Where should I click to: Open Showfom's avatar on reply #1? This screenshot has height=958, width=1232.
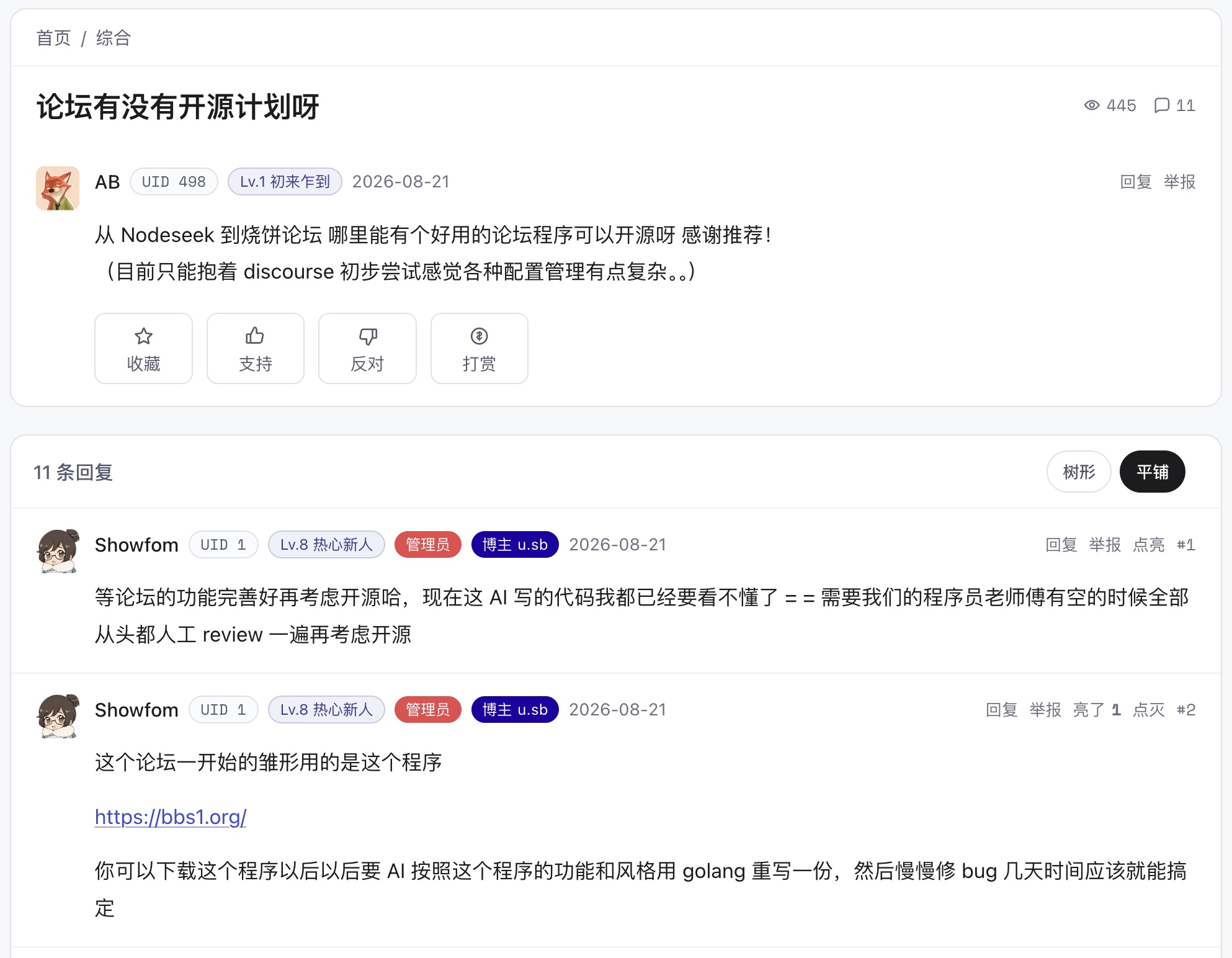[58, 551]
